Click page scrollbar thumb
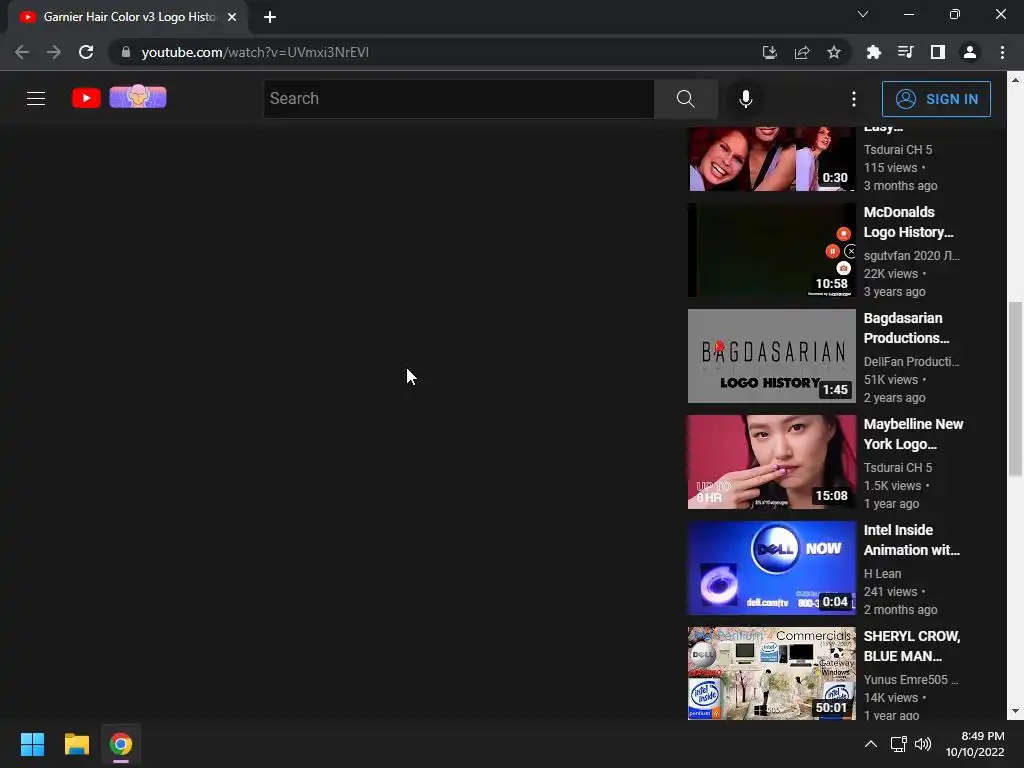1024x768 pixels. pos(1014,389)
